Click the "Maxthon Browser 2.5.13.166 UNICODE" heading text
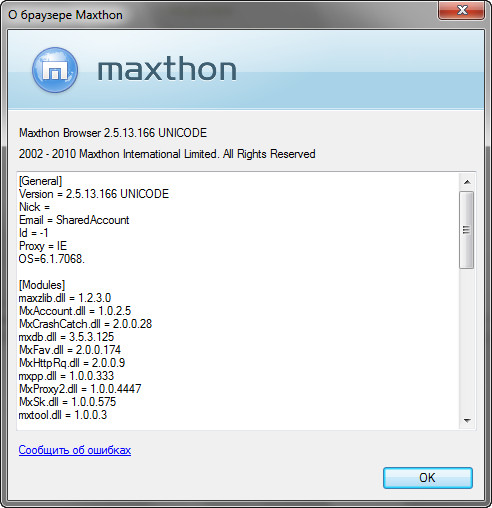This screenshot has width=492, height=508. 113,133
